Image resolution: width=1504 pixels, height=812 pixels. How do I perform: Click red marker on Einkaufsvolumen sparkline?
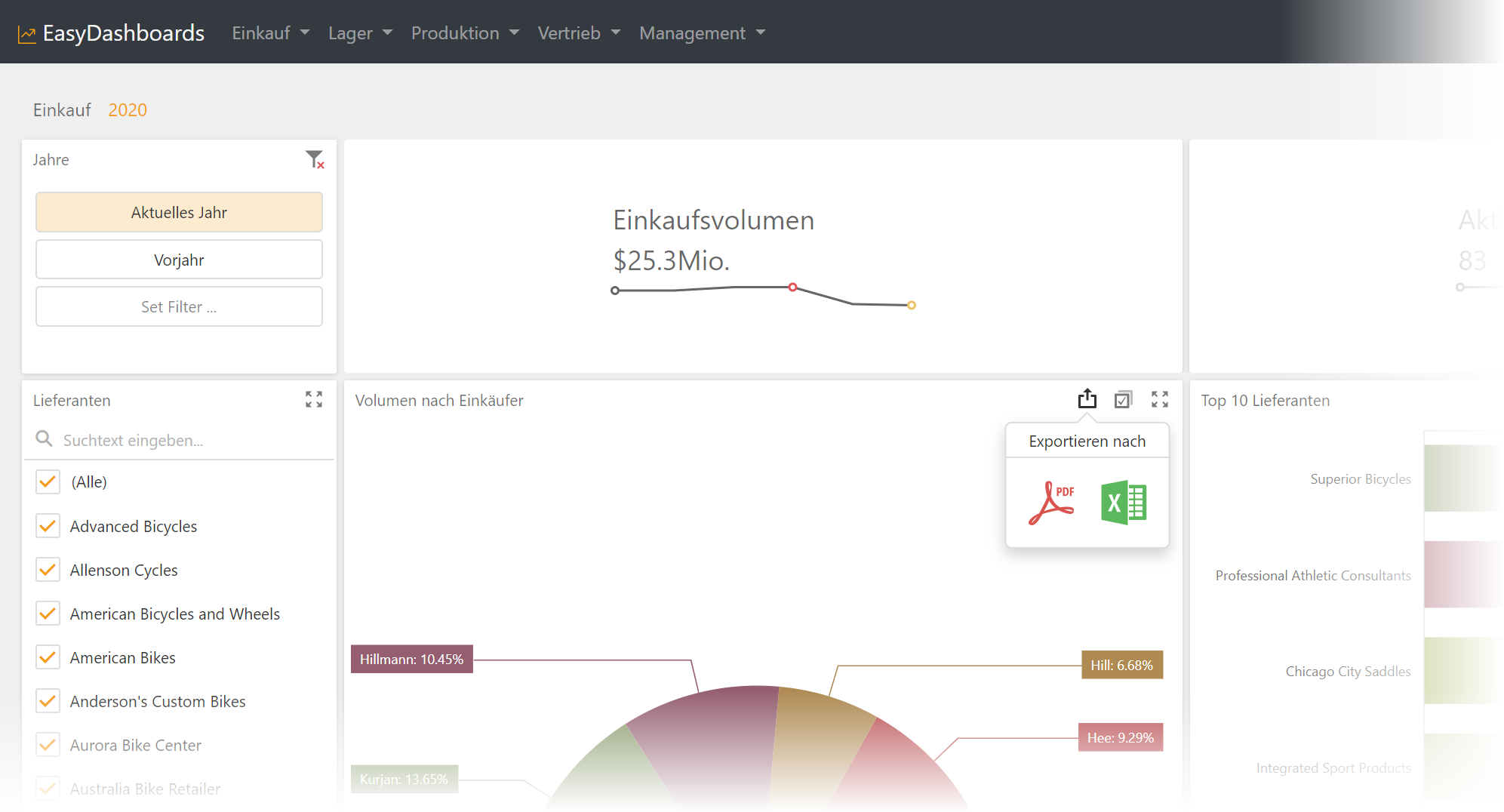point(792,287)
